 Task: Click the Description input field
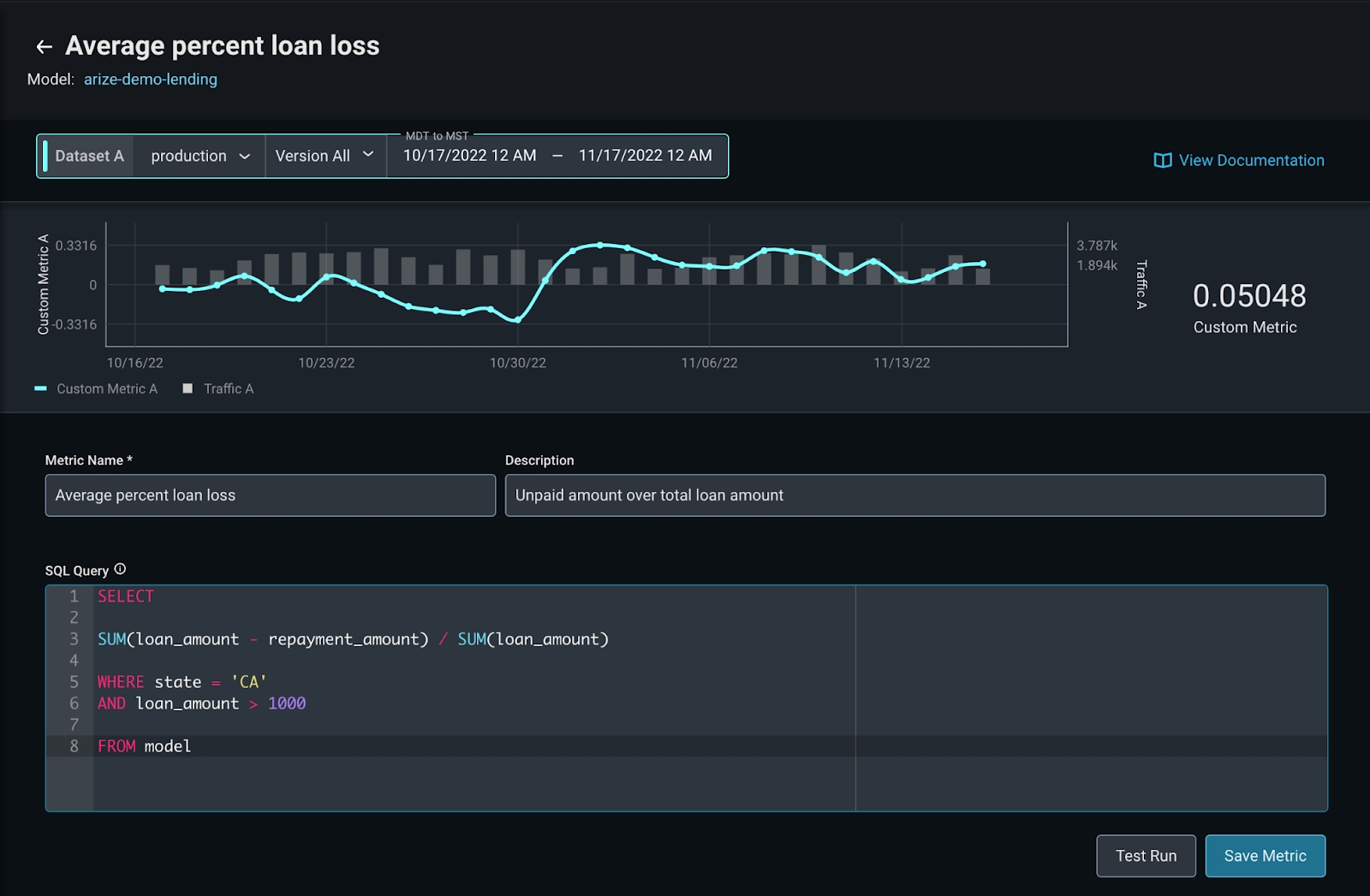[x=914, y=495]
